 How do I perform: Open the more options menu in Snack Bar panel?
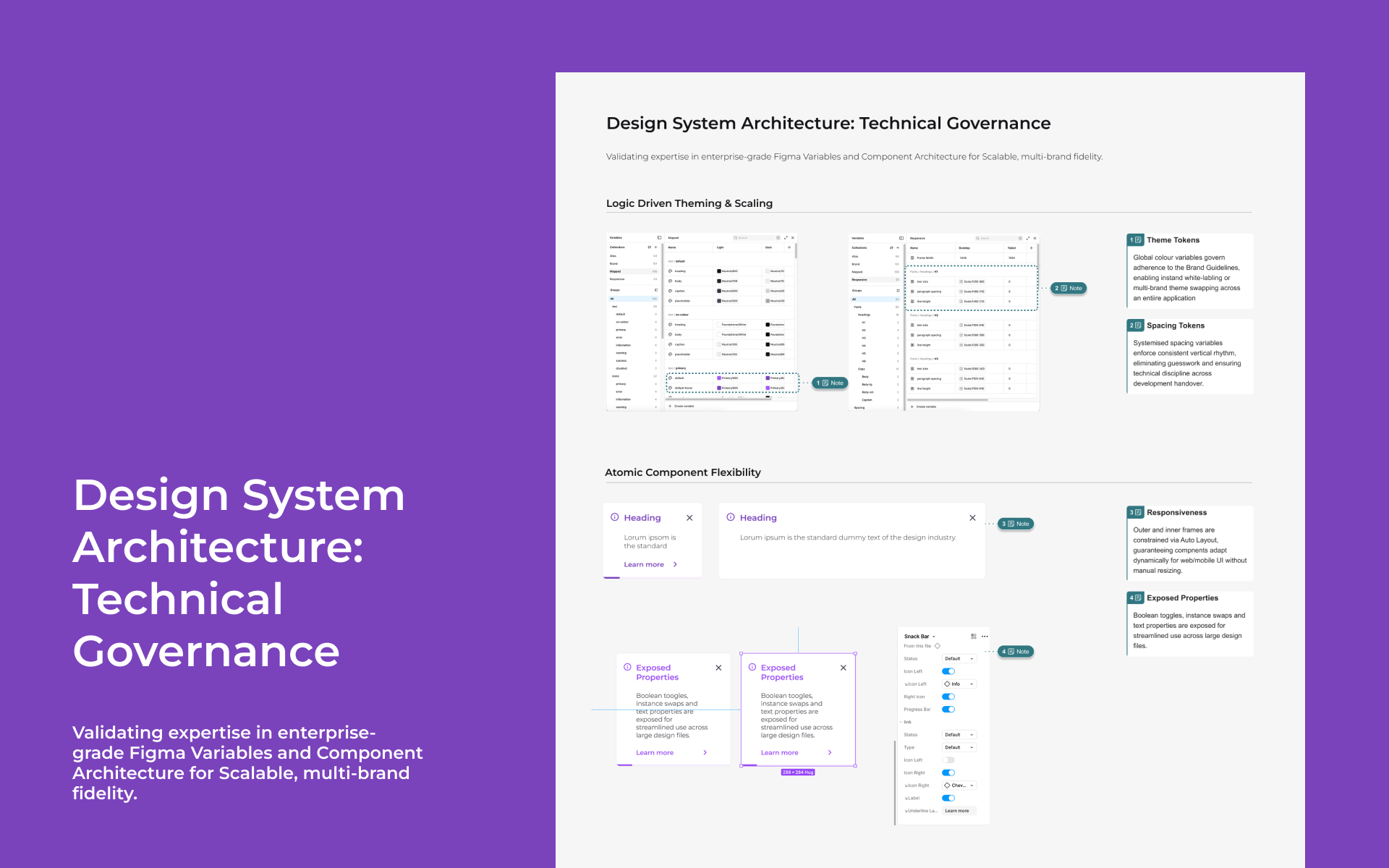984,637
